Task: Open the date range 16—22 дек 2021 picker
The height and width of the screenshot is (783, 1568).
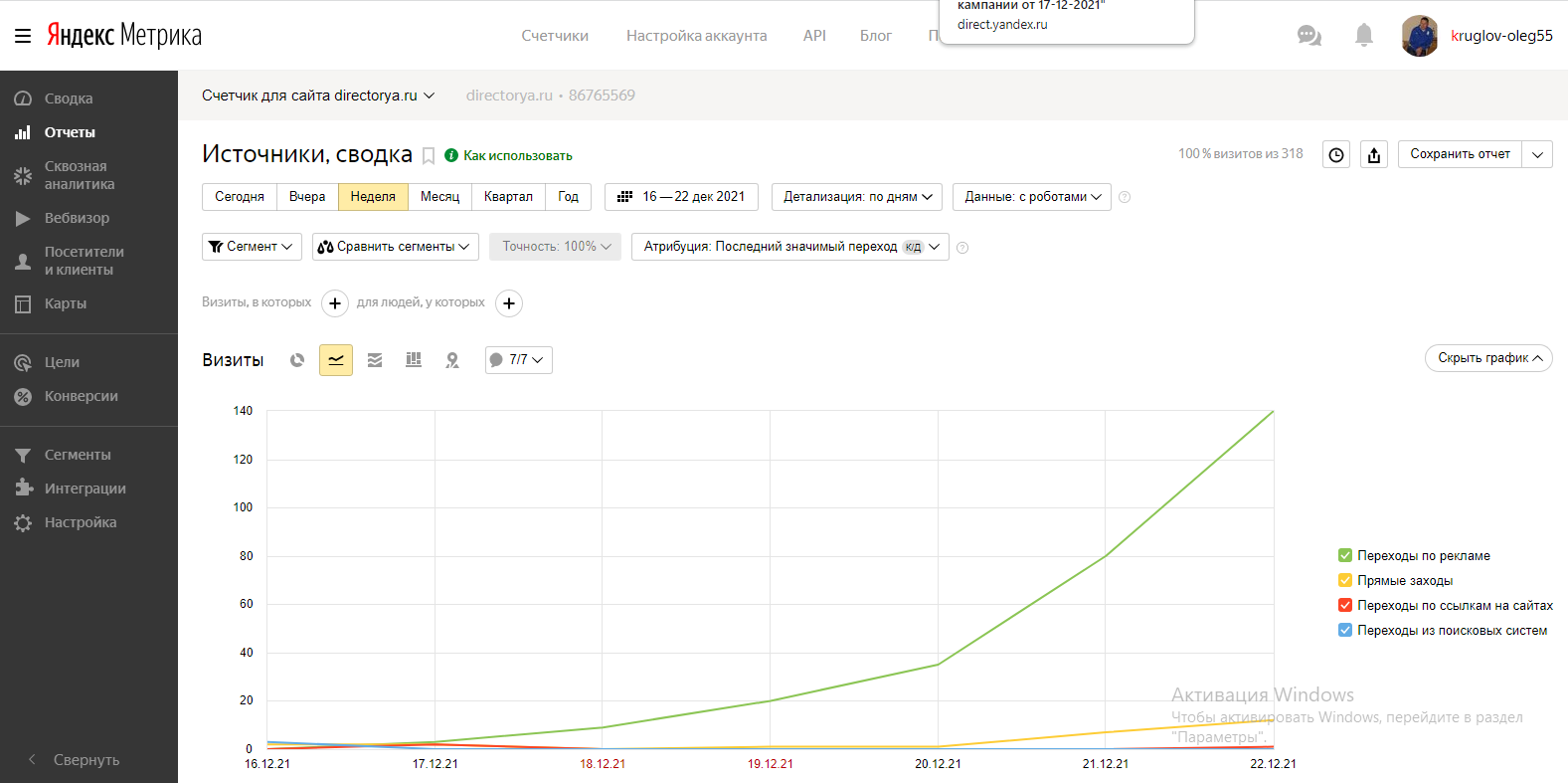Action: point(681,197)
